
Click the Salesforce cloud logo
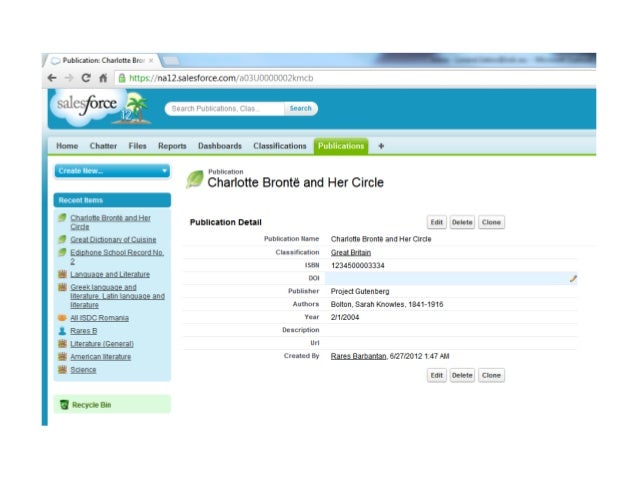coord(87,105)
